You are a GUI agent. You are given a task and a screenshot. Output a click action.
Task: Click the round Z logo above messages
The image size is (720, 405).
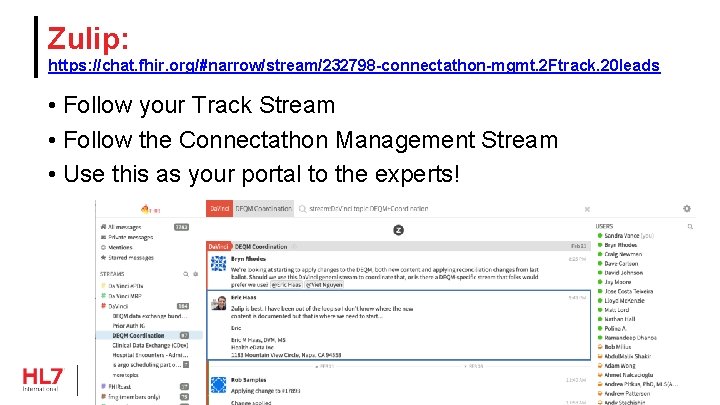(399, 230)
